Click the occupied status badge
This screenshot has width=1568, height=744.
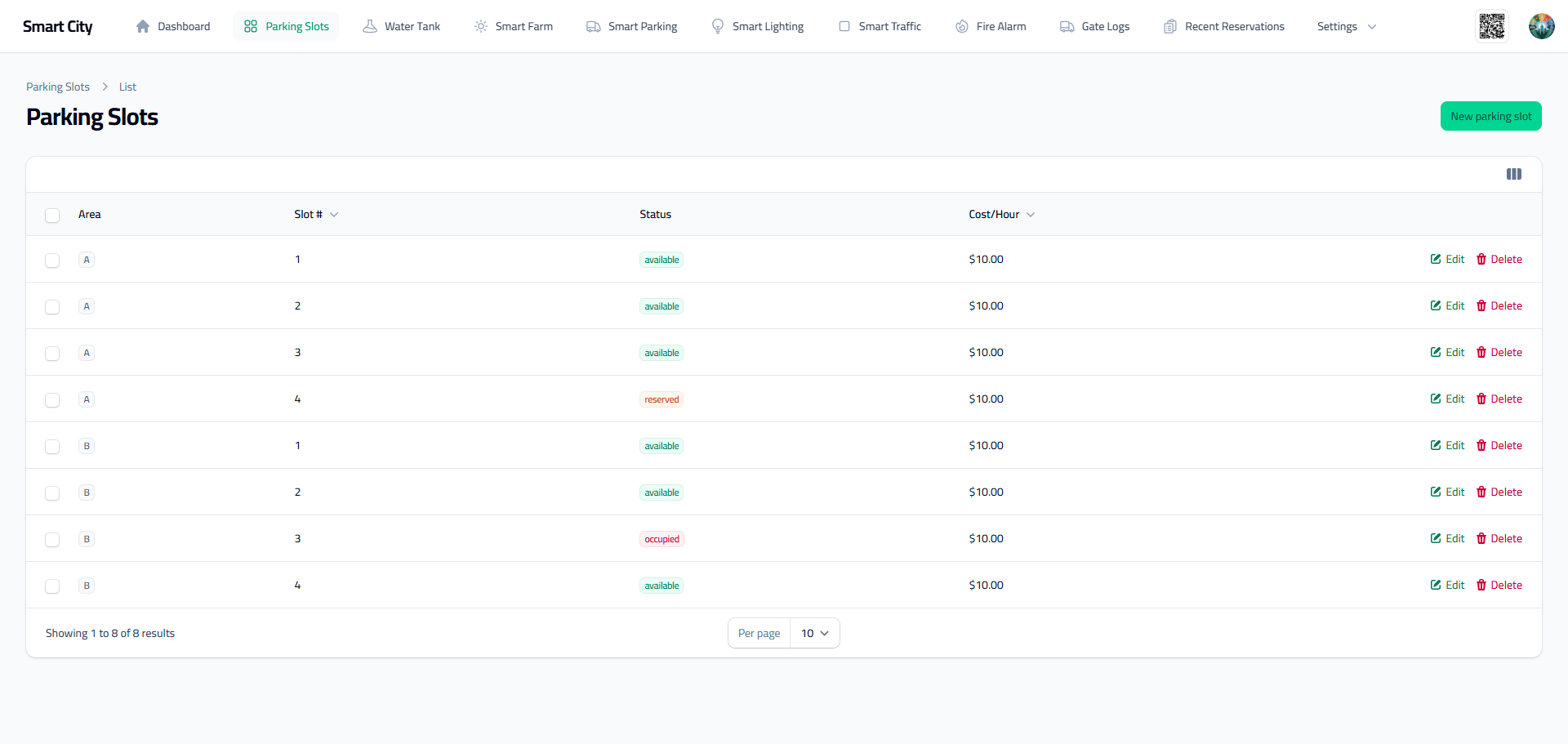(661, 539)
